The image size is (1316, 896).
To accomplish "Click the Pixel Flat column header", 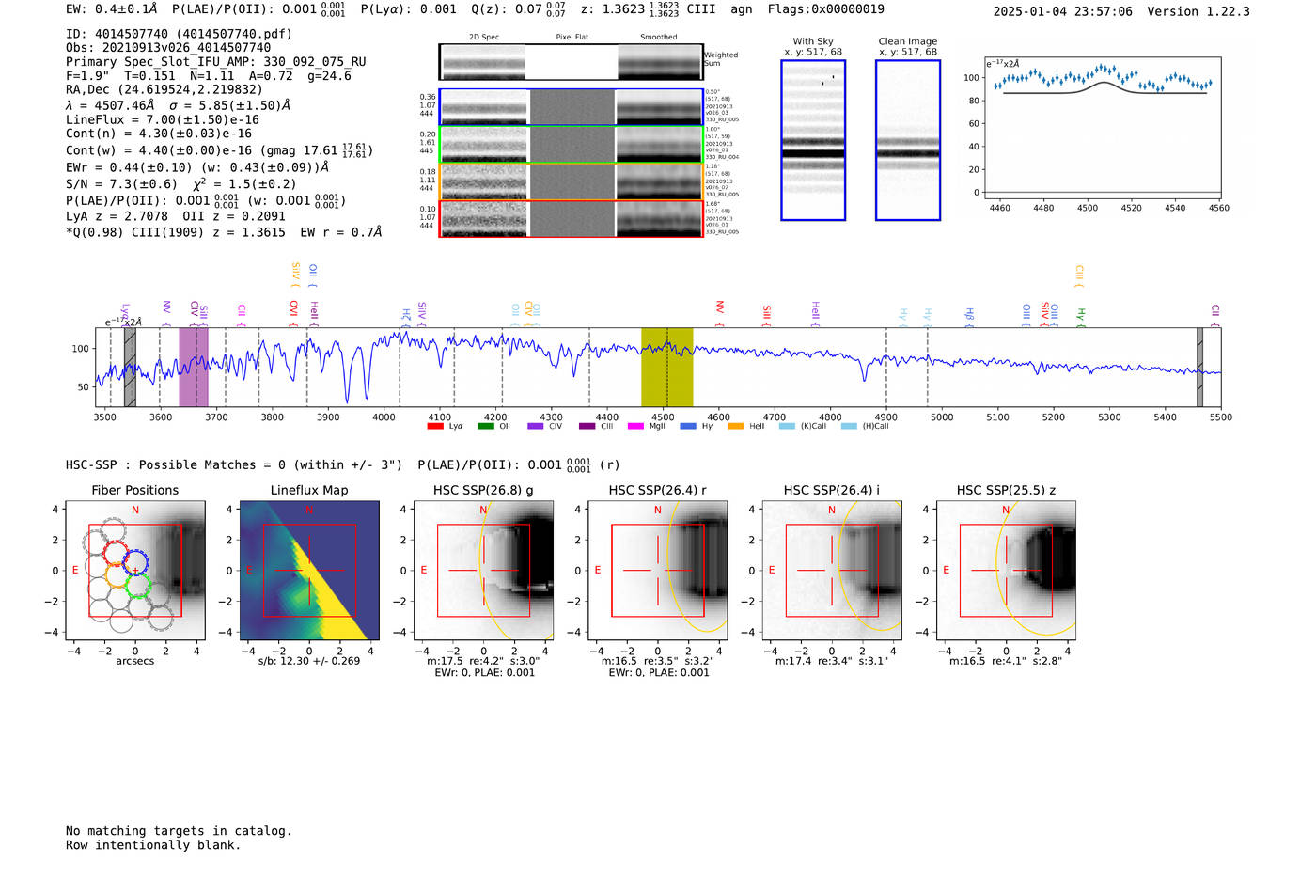I will [572, 38].
